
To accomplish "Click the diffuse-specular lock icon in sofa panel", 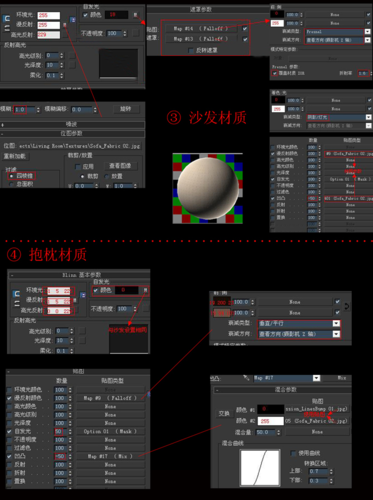I will click(6, 29).
